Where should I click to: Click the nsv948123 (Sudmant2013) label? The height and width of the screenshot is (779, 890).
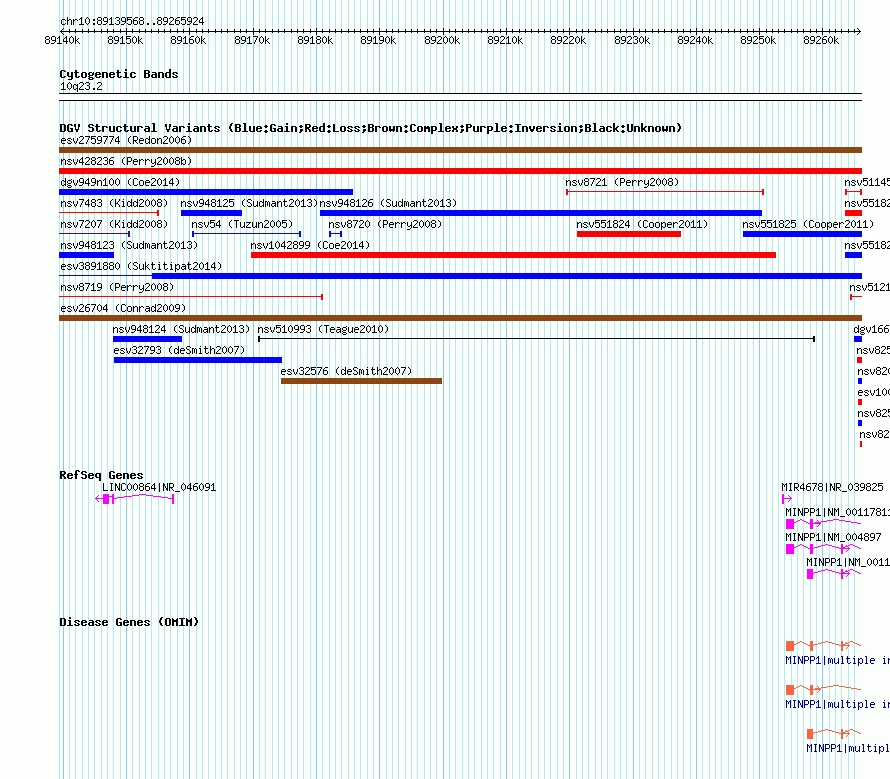[129, 245]
